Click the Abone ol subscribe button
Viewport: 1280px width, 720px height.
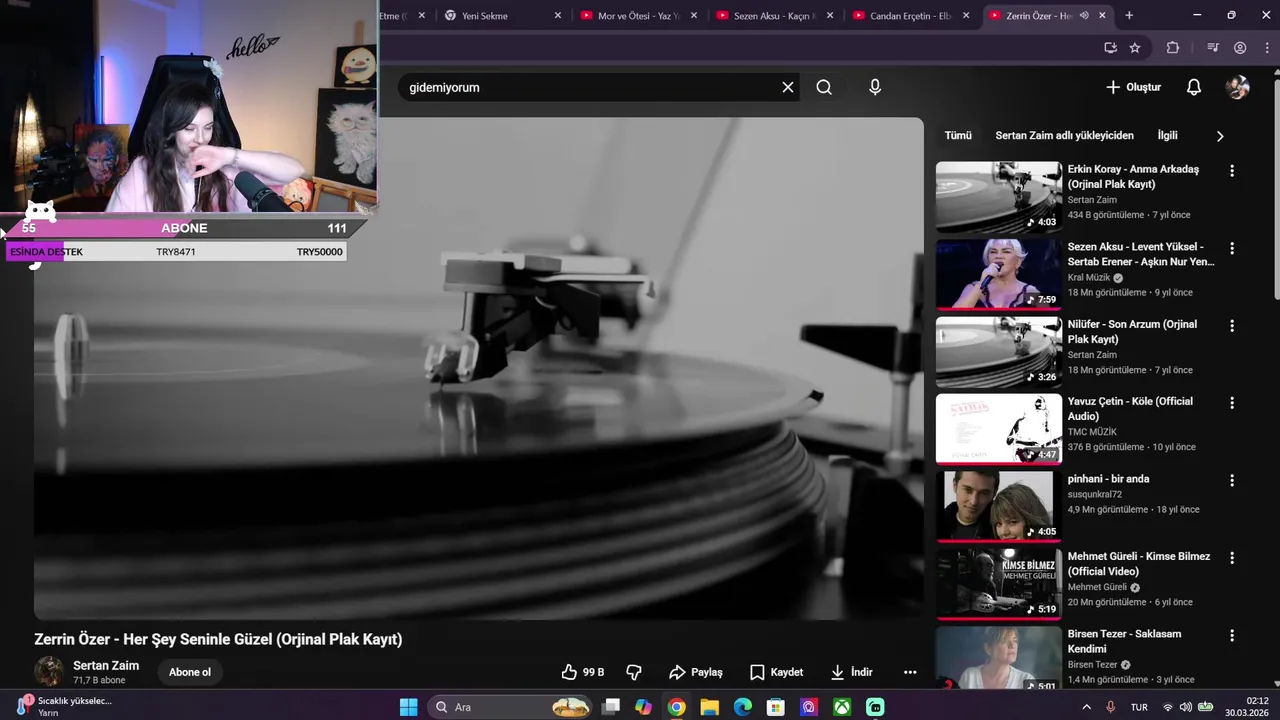point(190,672)
